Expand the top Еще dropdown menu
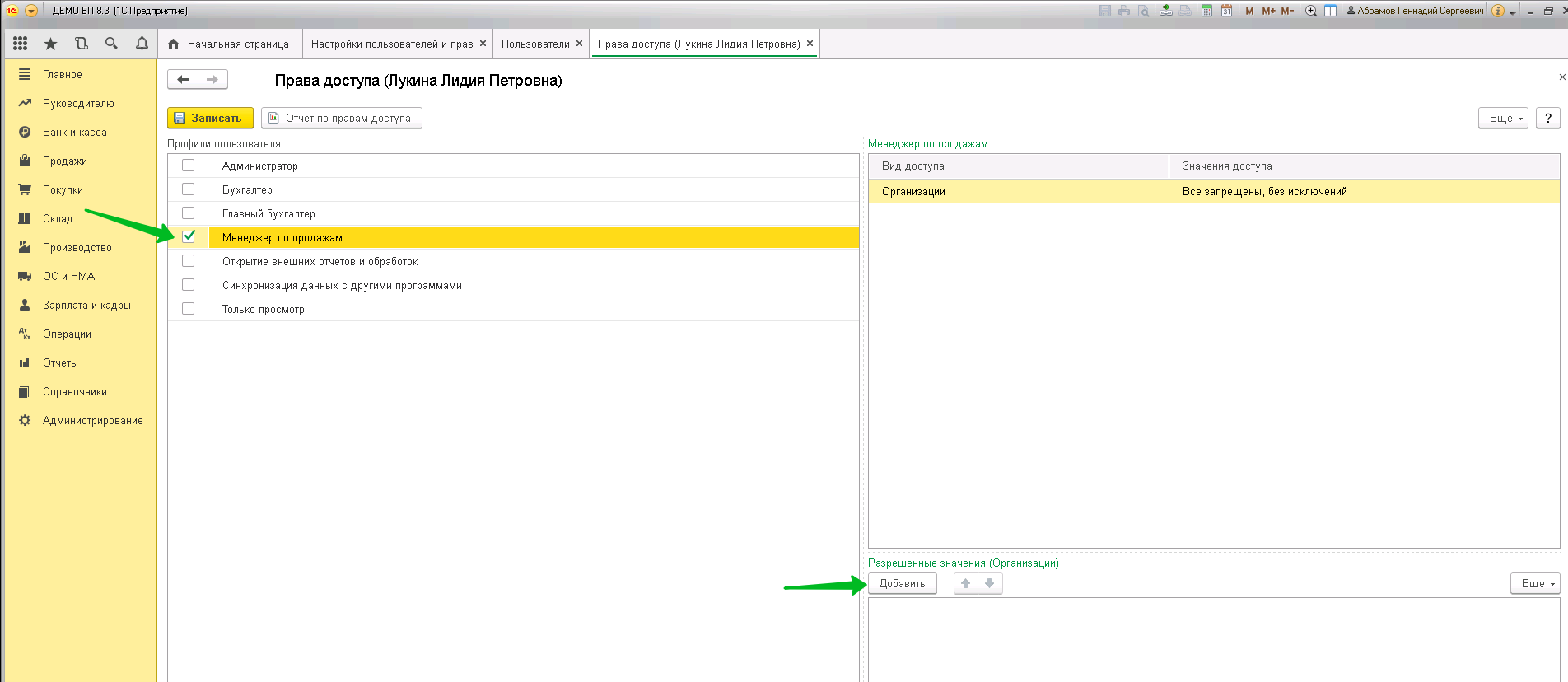Screen dimensions: 1568x682 coord(1503,119)
